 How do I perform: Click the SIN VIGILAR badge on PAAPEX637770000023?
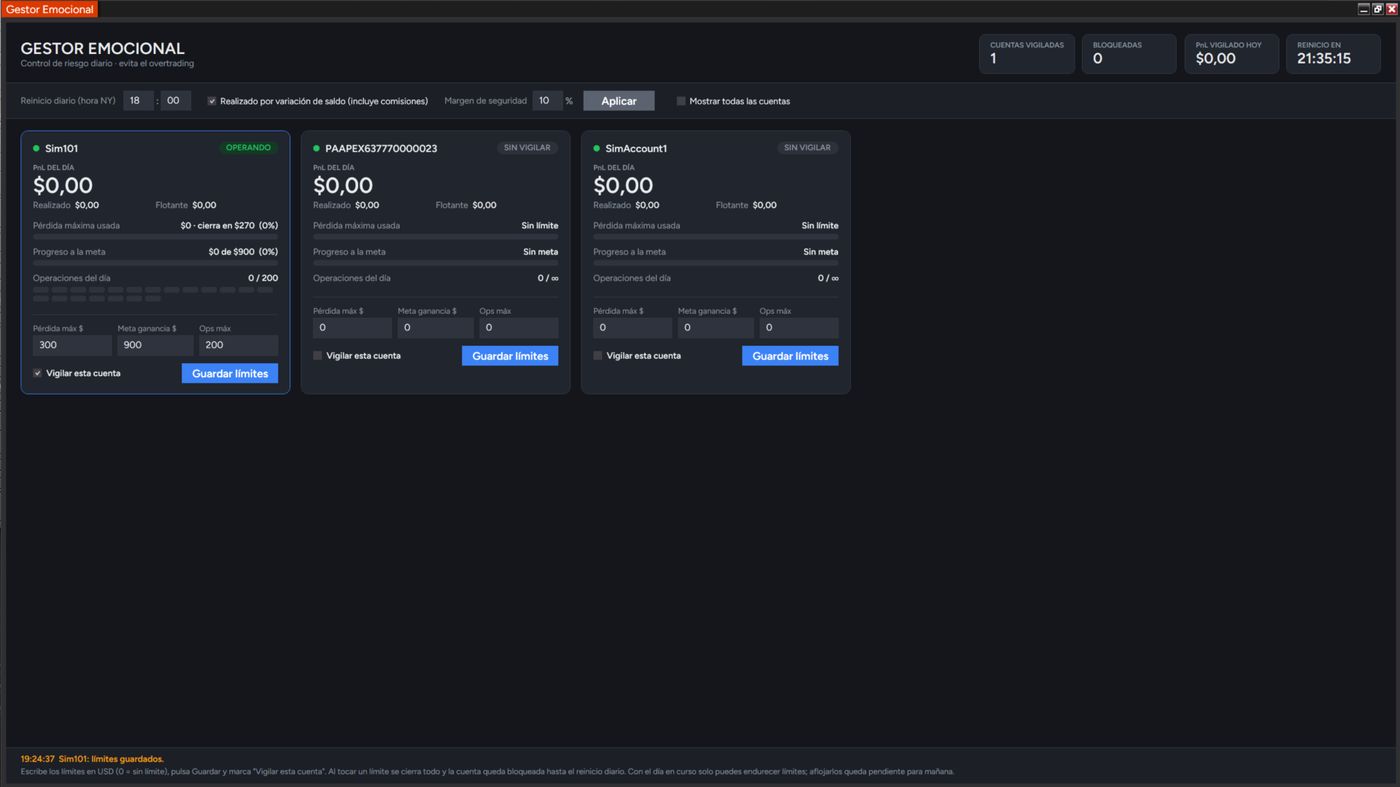(x=527, y=148)
